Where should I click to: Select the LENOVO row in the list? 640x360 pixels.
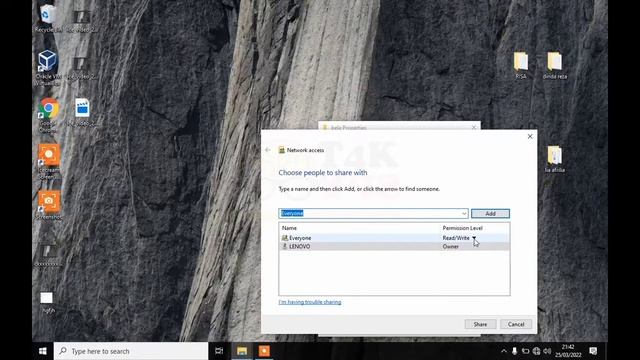point(394,247)
